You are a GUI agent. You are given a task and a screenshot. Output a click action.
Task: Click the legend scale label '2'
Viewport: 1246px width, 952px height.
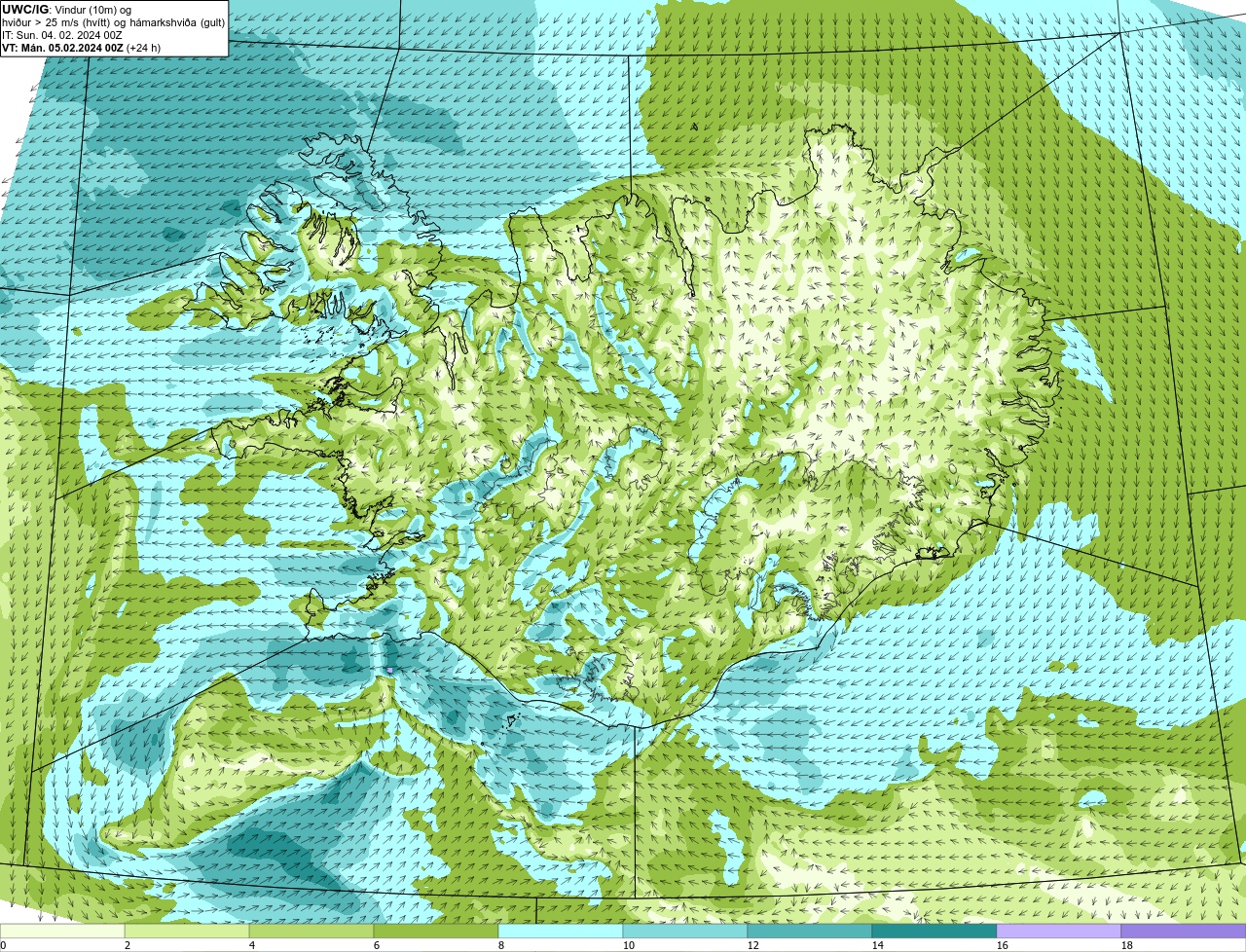click(x=128, y=945)
